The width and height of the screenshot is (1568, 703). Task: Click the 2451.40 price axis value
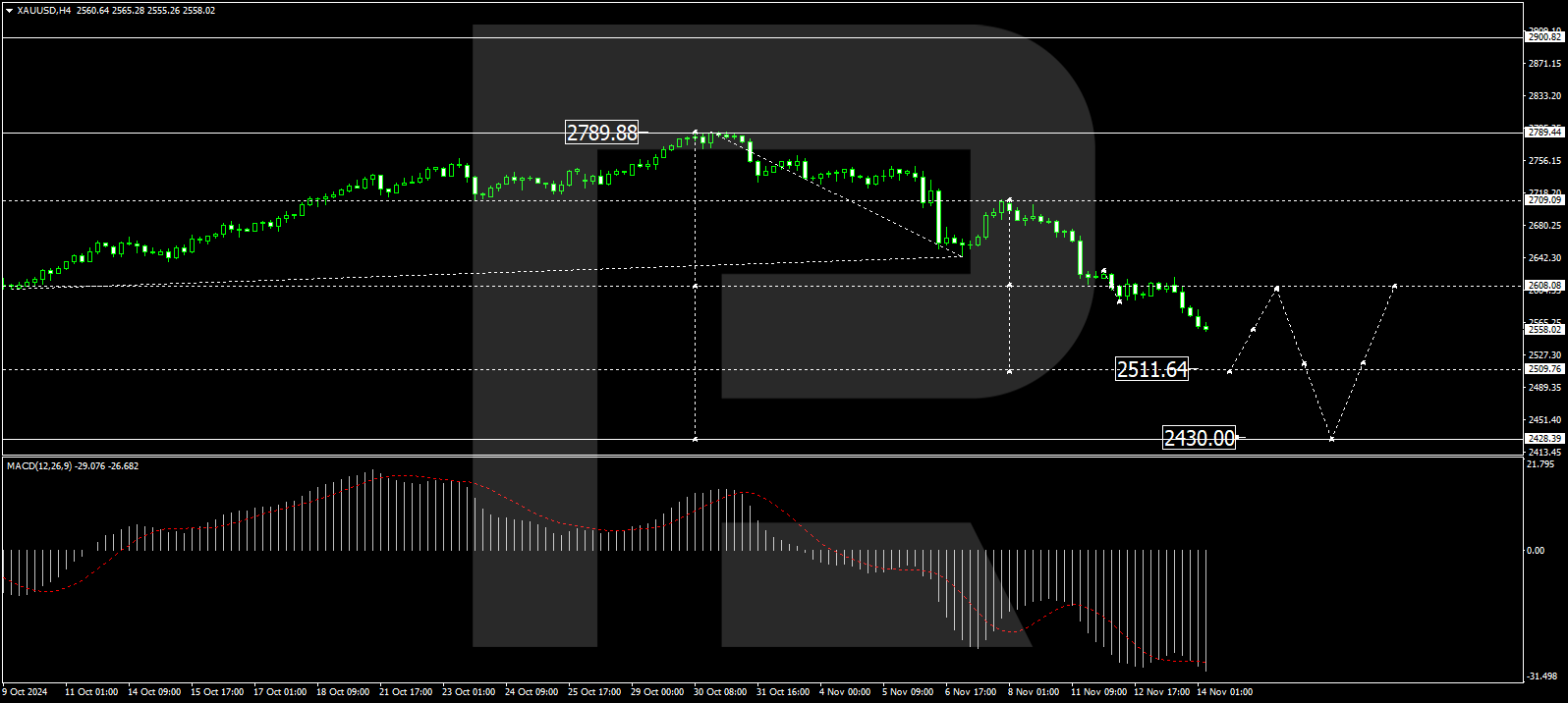point(1544,420)
